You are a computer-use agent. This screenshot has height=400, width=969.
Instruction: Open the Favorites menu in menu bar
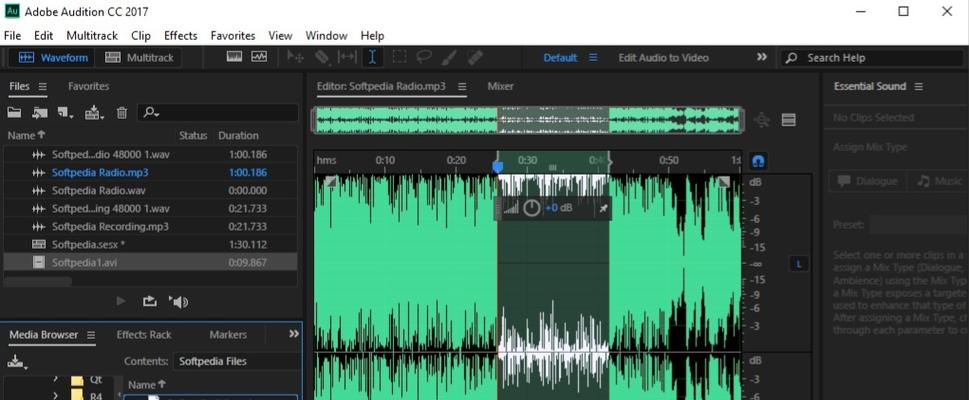coord(233,35)
